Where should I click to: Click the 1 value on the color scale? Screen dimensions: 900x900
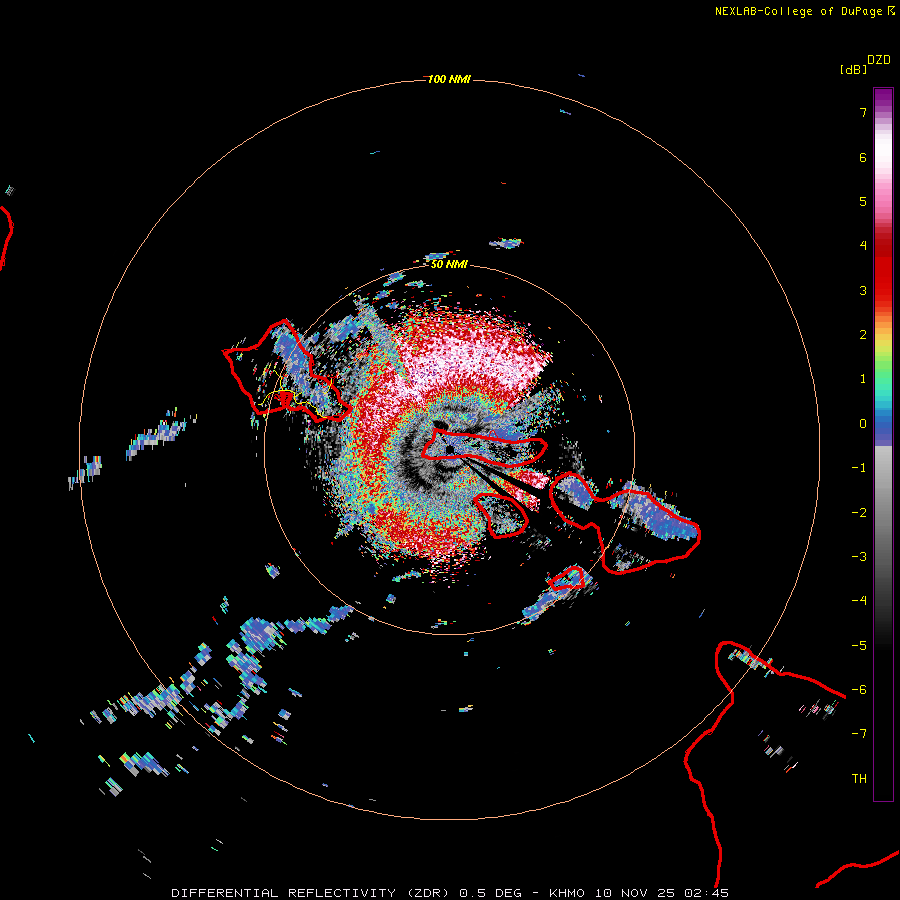(x=863, y=379)
